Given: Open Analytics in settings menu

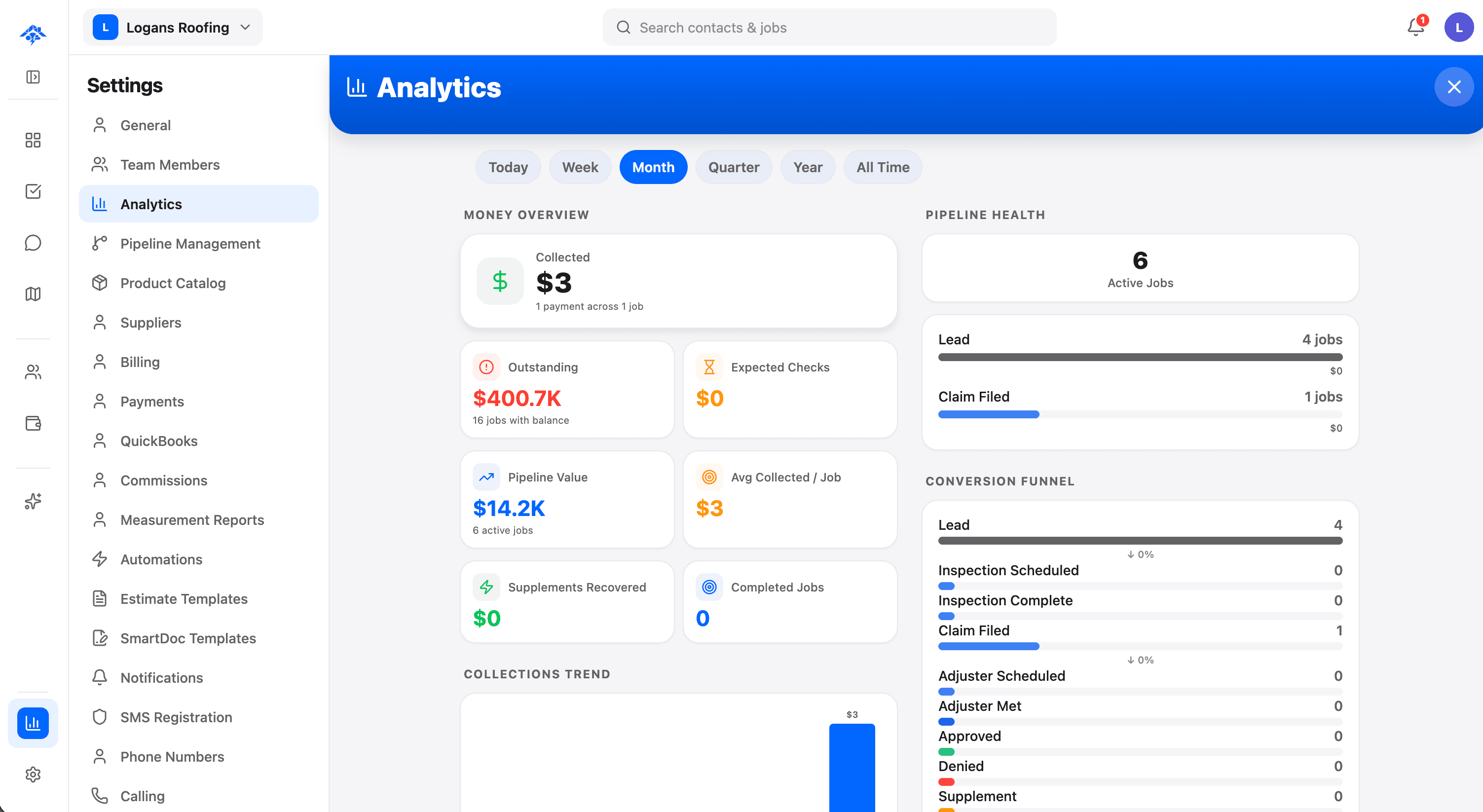Looking at the screenshot, I should point(199,204).
